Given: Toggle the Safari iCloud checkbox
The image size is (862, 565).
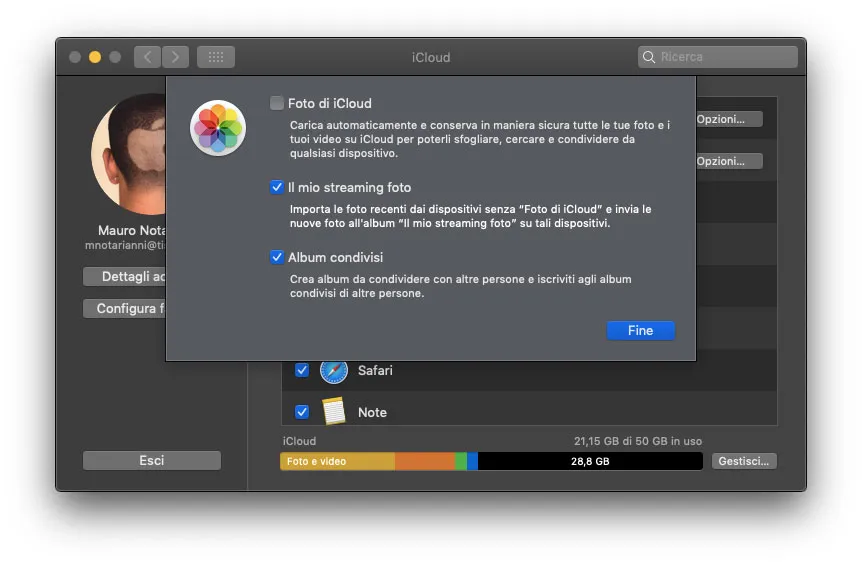Looking at the screenshot, I should [302, 370].
